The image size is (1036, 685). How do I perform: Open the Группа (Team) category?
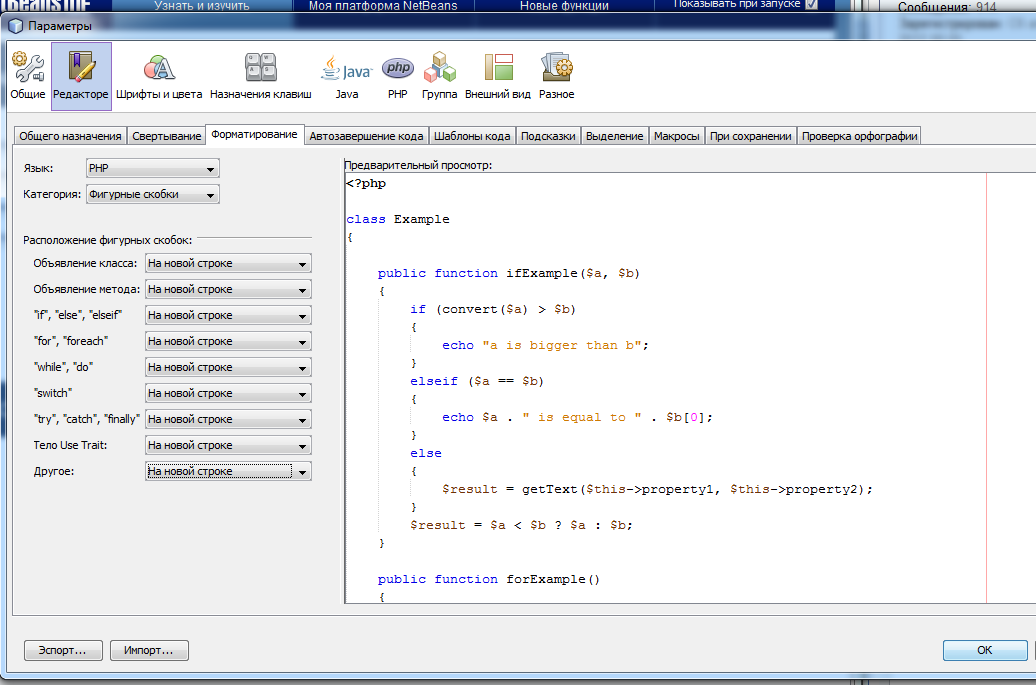(439, 75)
